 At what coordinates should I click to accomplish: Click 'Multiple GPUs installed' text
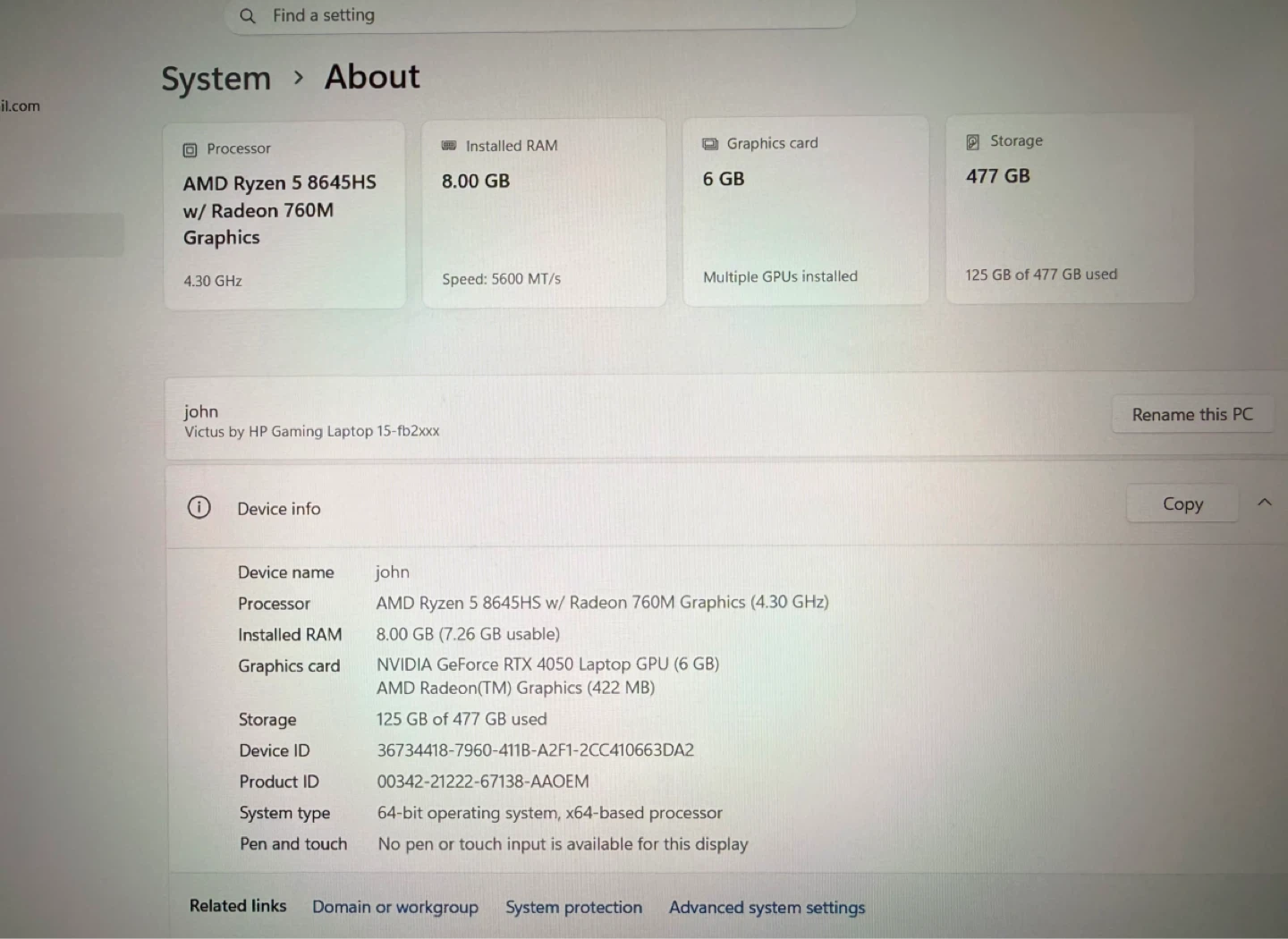[780, 277]
